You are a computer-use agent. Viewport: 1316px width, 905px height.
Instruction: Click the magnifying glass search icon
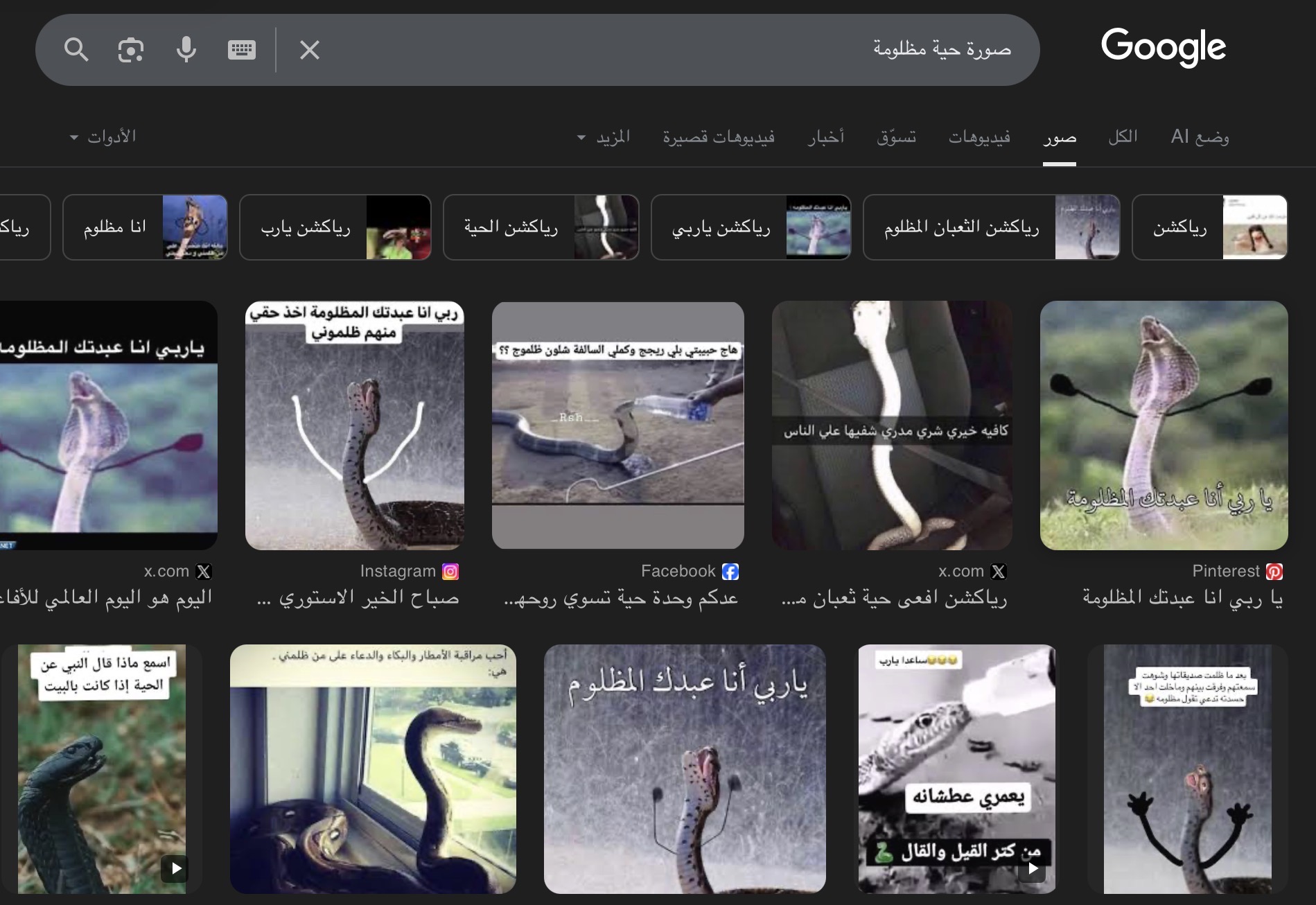point(76,50)
